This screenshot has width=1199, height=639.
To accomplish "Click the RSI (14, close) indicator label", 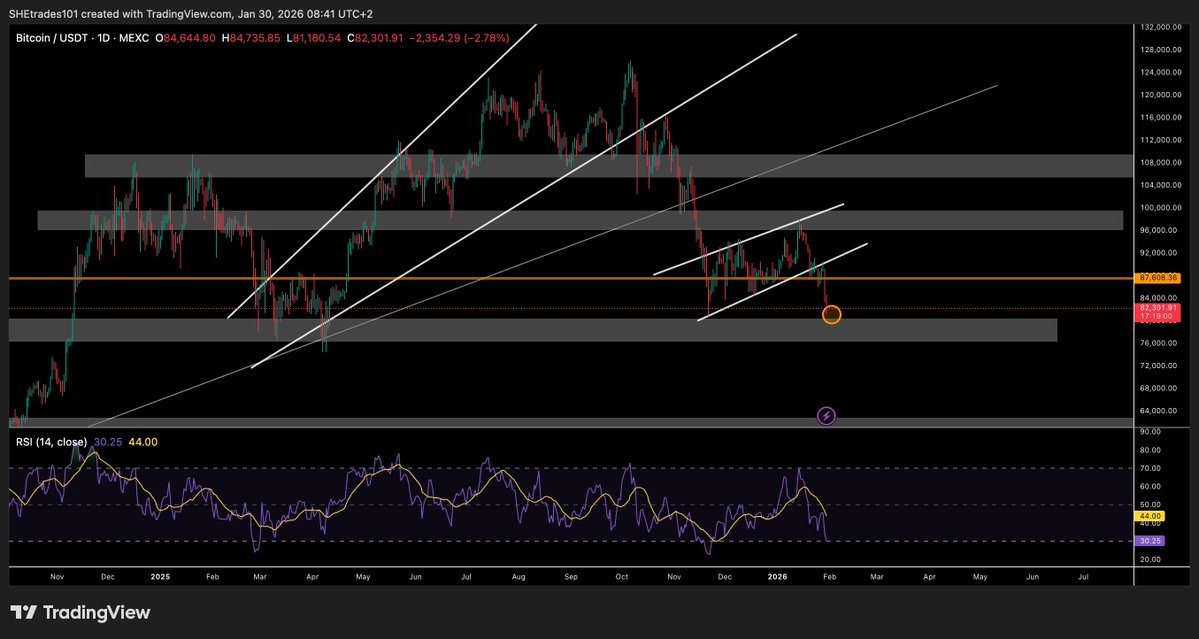I will click(x=52, y=442).
